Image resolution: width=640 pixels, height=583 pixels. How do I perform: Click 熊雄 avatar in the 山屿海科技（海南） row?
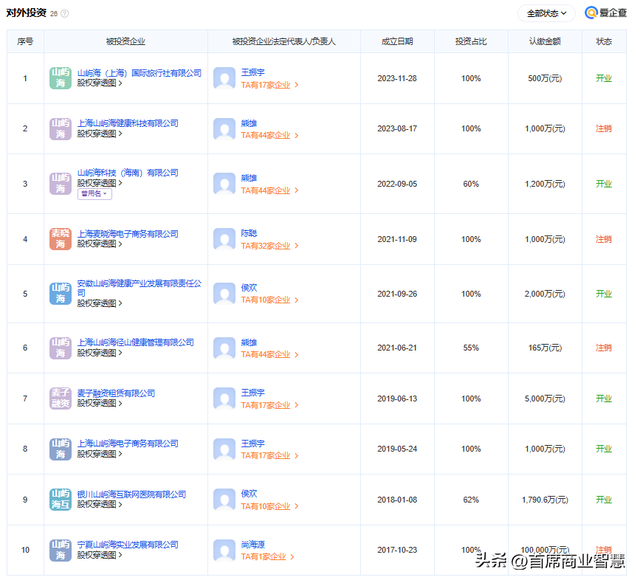224,184
